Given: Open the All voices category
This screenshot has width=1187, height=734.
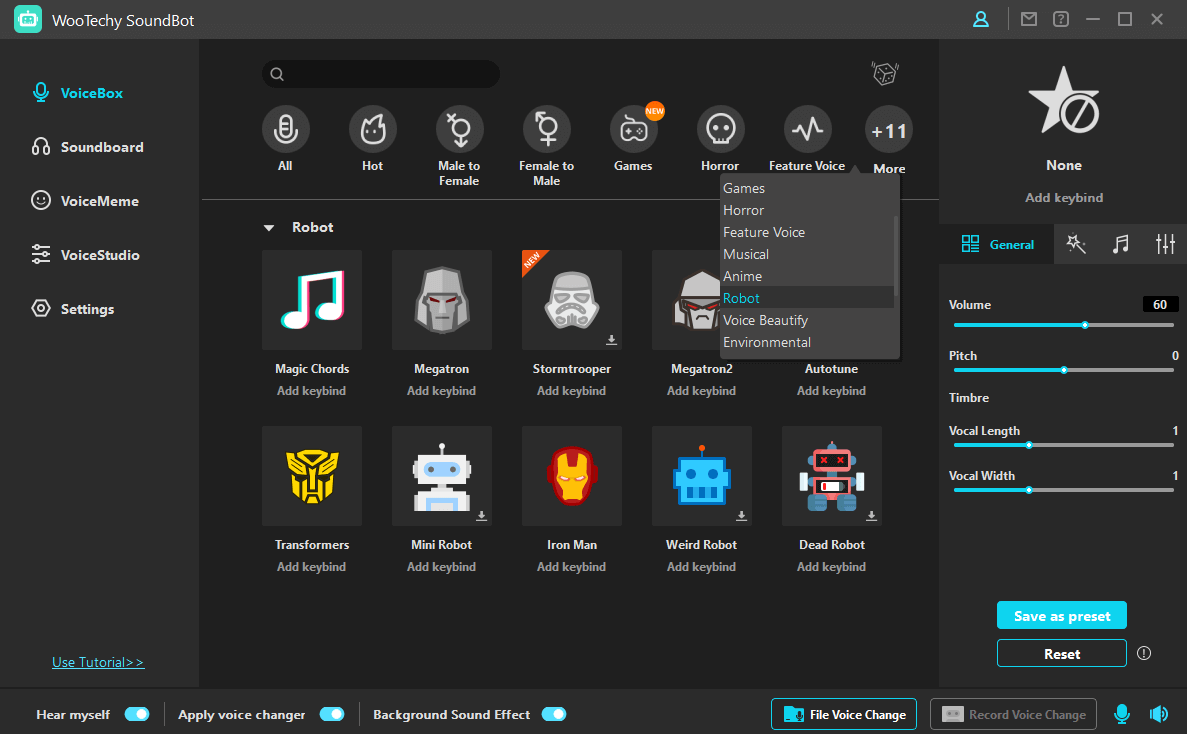Looking at the screenshot, I should (x=285, y=129).
